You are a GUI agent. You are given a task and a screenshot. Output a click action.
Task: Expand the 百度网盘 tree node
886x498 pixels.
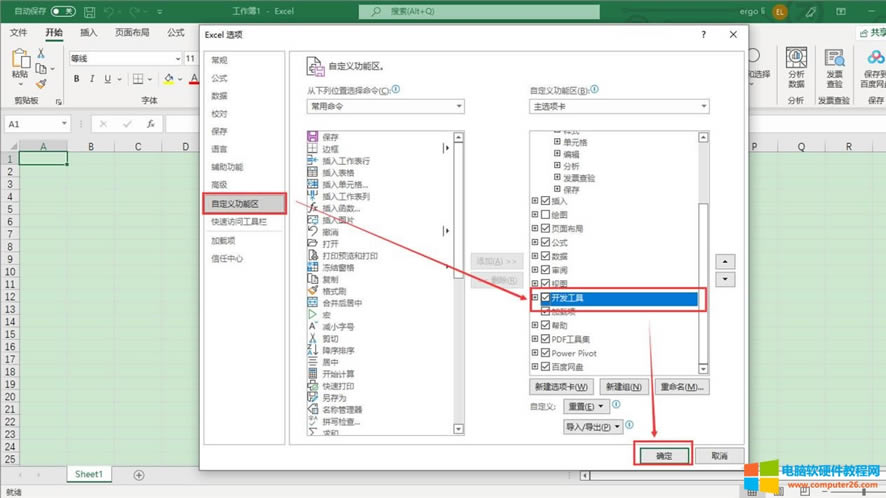pos(535,367)
